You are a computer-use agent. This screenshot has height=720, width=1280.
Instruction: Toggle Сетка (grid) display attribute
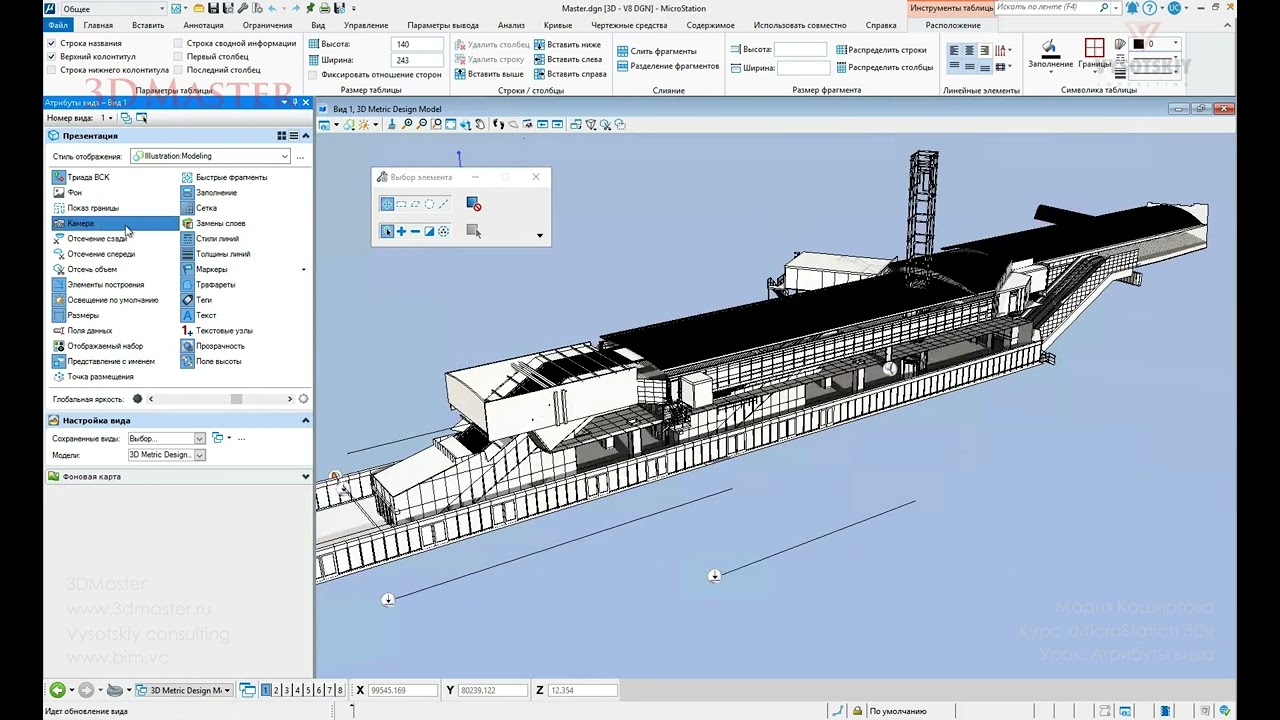pos(206,208)
